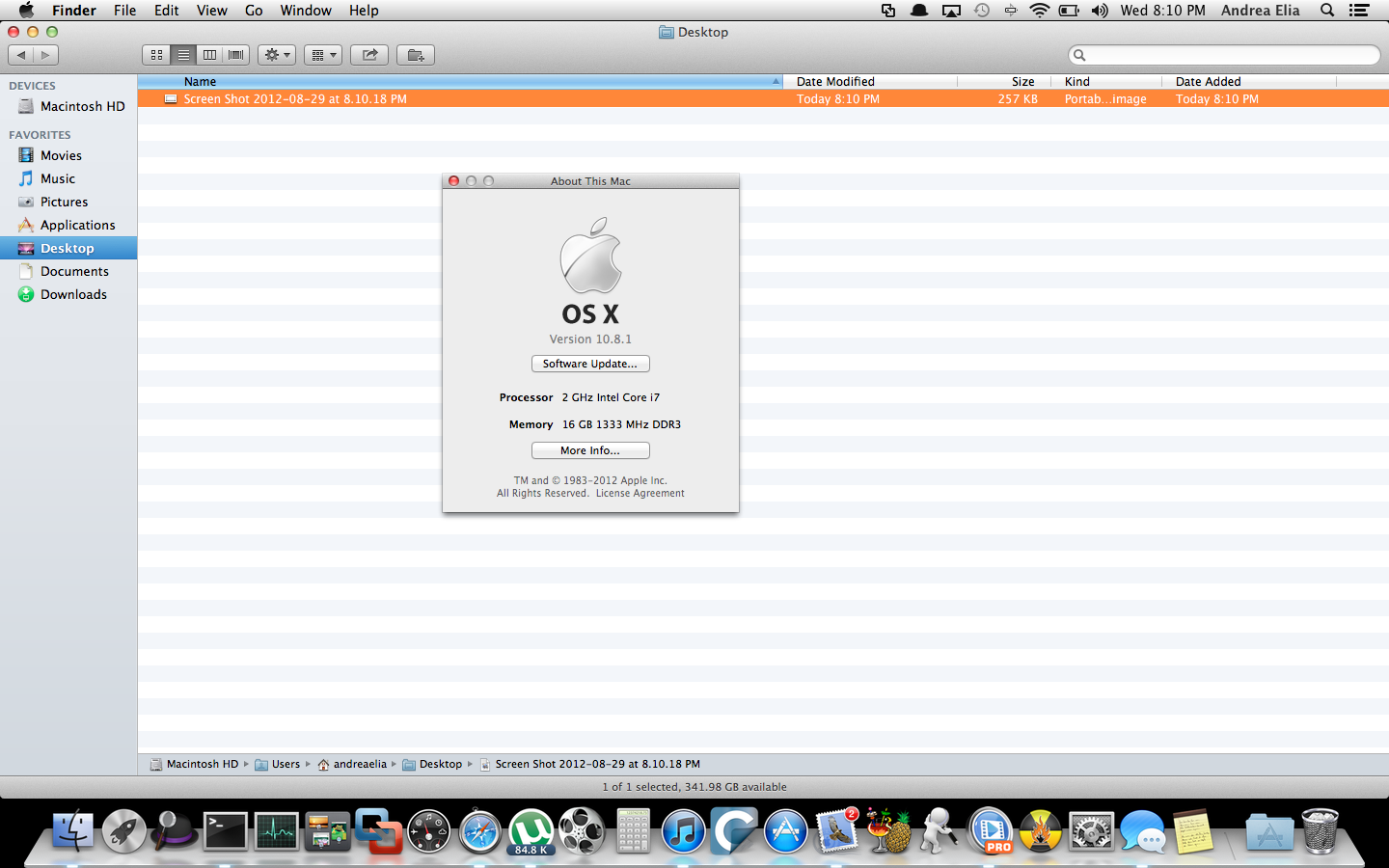This screenshot has width=1389, height=868.
Task: Go back with the toolbar arrow
Action: [x=21, y=55]
